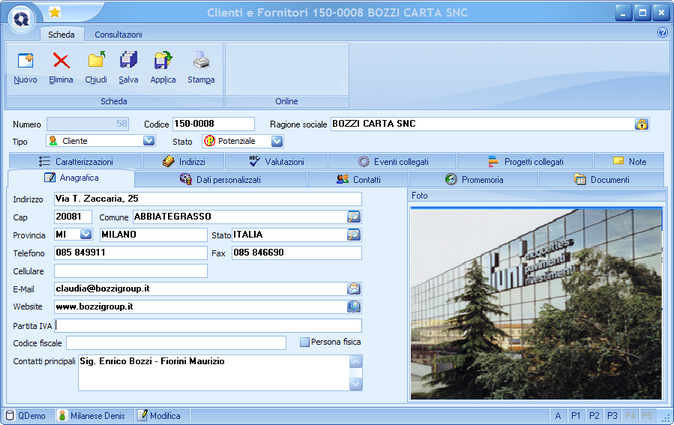This screenshot has width=674, height=425.
Task: Open the round application menu logo
Action: point(21,19)
